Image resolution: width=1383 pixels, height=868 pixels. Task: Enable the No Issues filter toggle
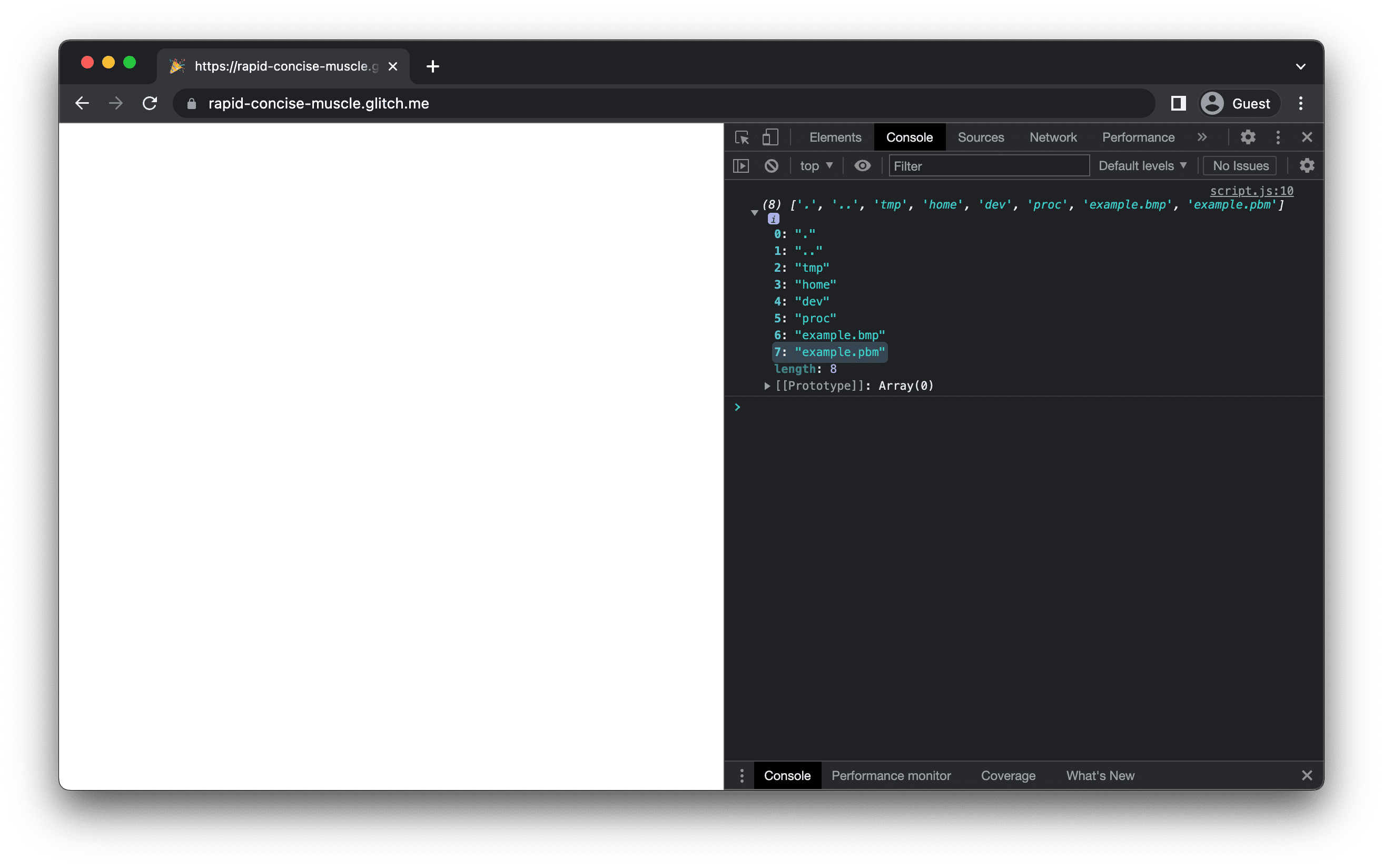point(1240,165)
